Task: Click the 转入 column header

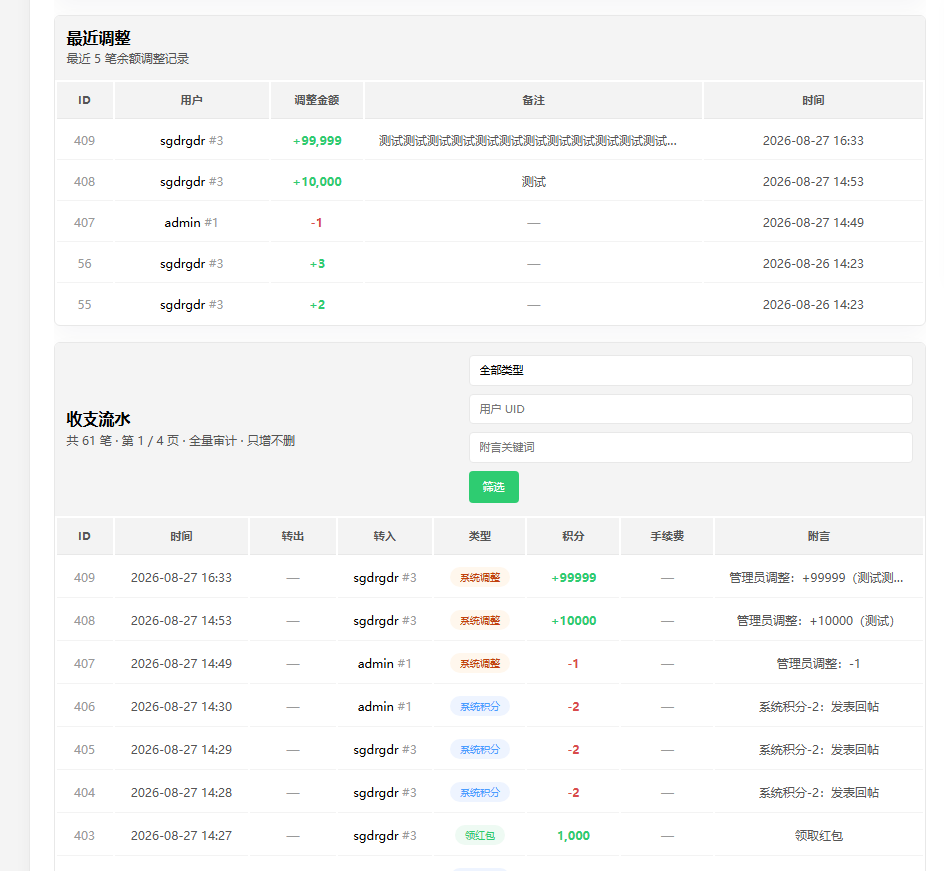Action: 385,536
